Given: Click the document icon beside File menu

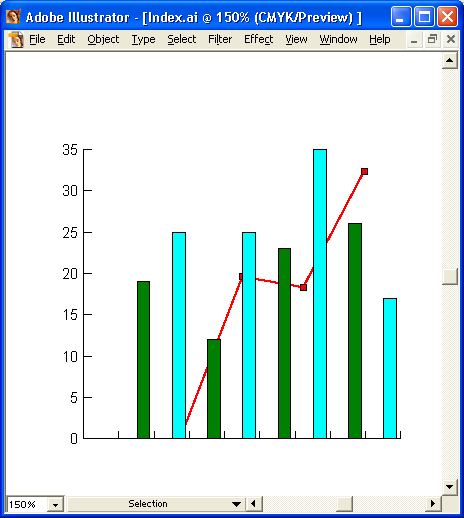Looking at the screenshot, I should [x=16, y=40].
